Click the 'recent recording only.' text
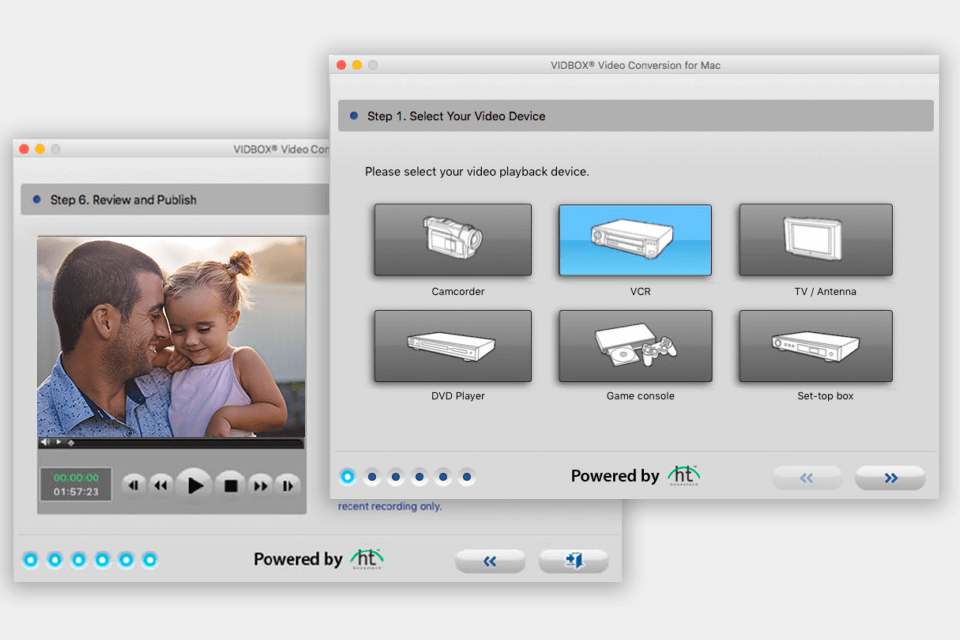 389,506
